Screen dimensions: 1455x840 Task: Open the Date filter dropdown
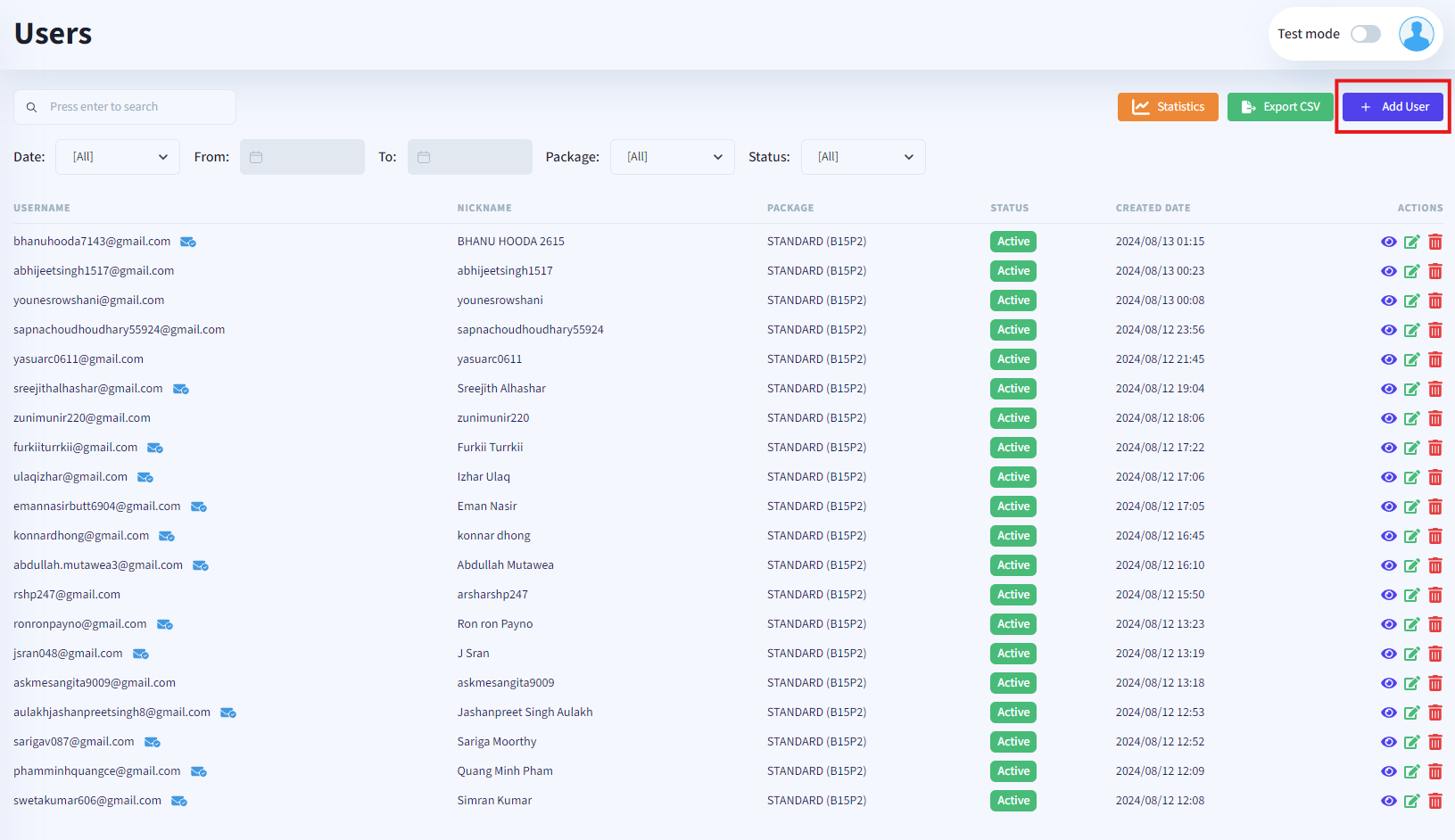(x=118, y=157)
